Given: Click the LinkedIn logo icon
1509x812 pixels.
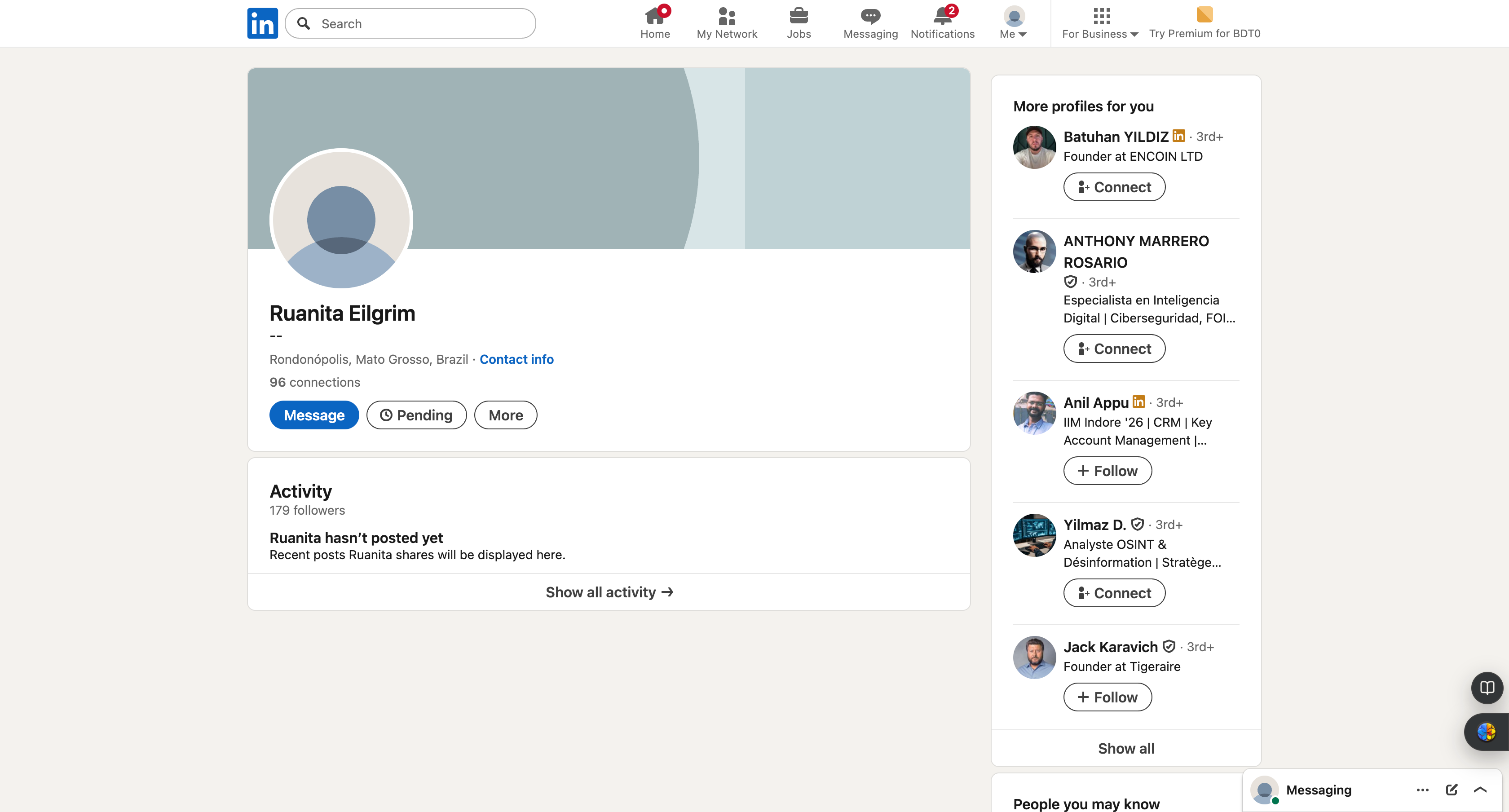Looking at the screenshot, I should click(262, 23).
